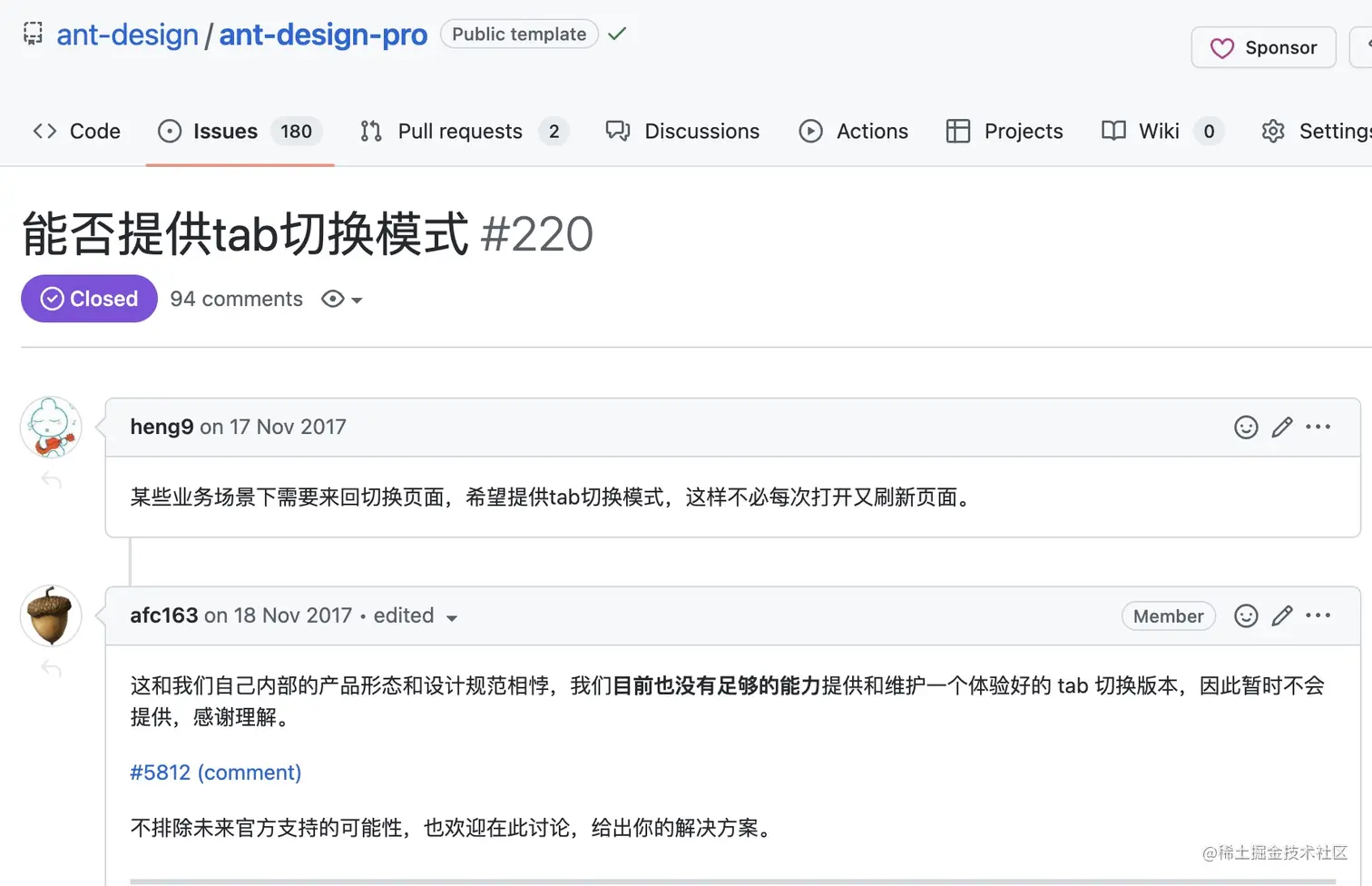This screenshot has width=1372, height=886.
Task: Click the Member badge on afc163's comment
Action: pyautogui.click(x=1169, y=615)
